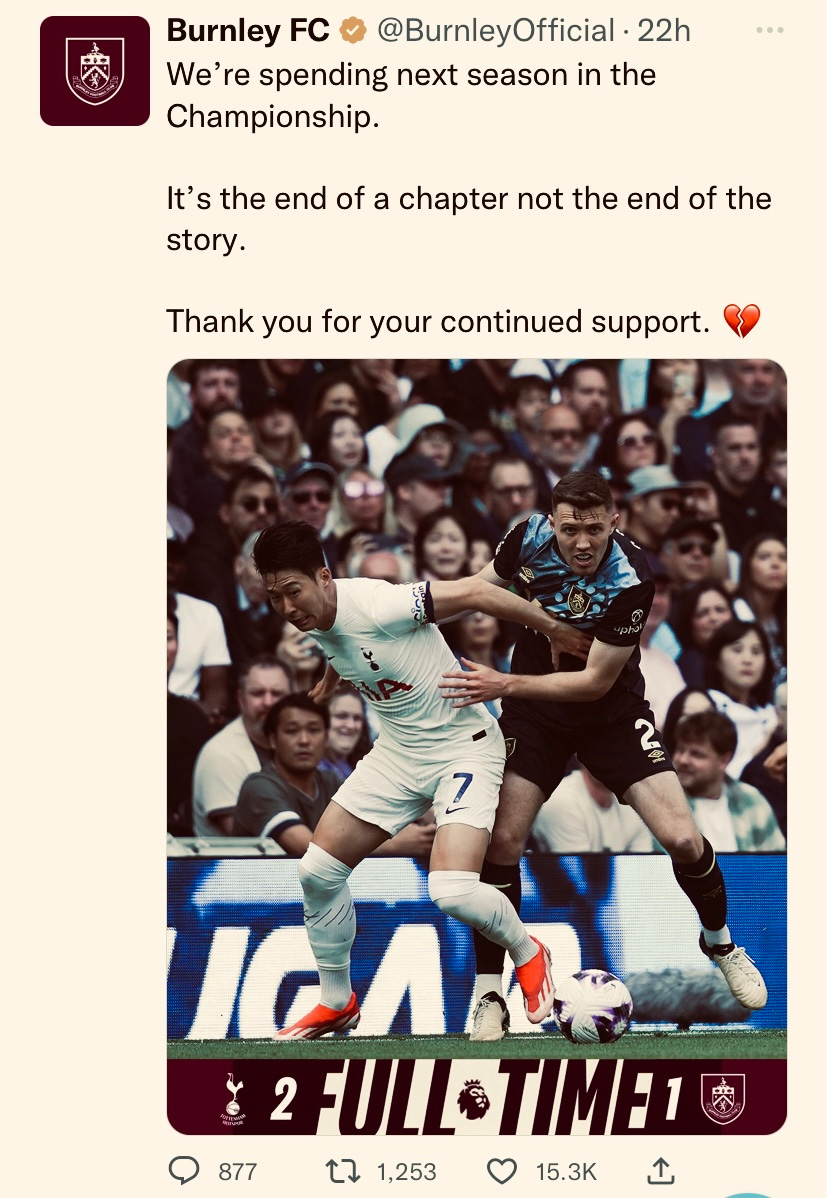Open the full-time match photo
Screen dimensions: 827x1198
tap(477, 746)
